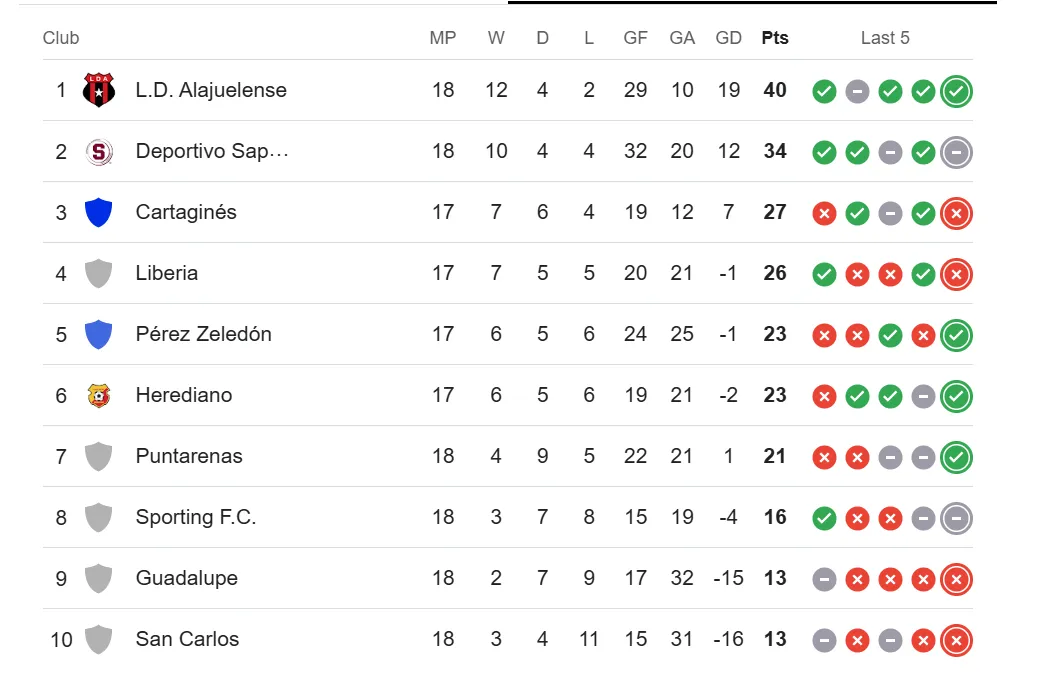Click Cartaginés' most recent loss icon

(x=956, y=213)
